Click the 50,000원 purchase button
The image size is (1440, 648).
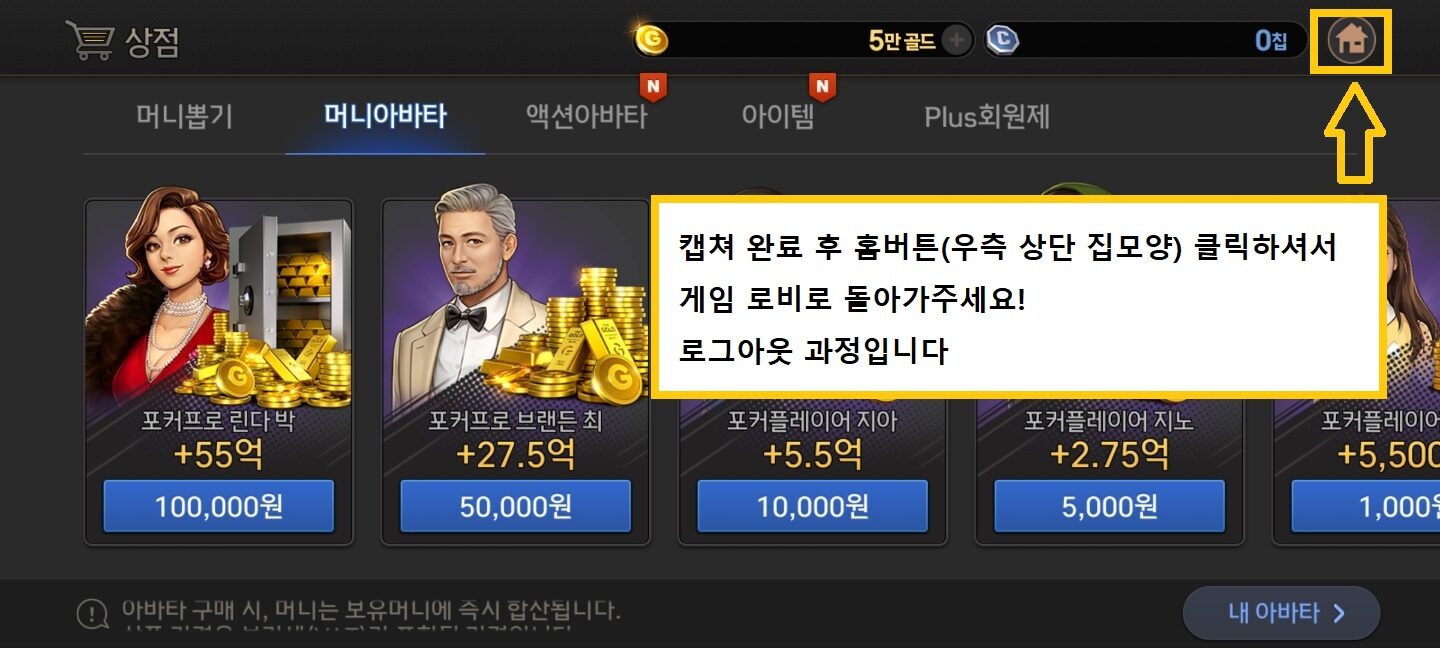click(x=516, y=506)
